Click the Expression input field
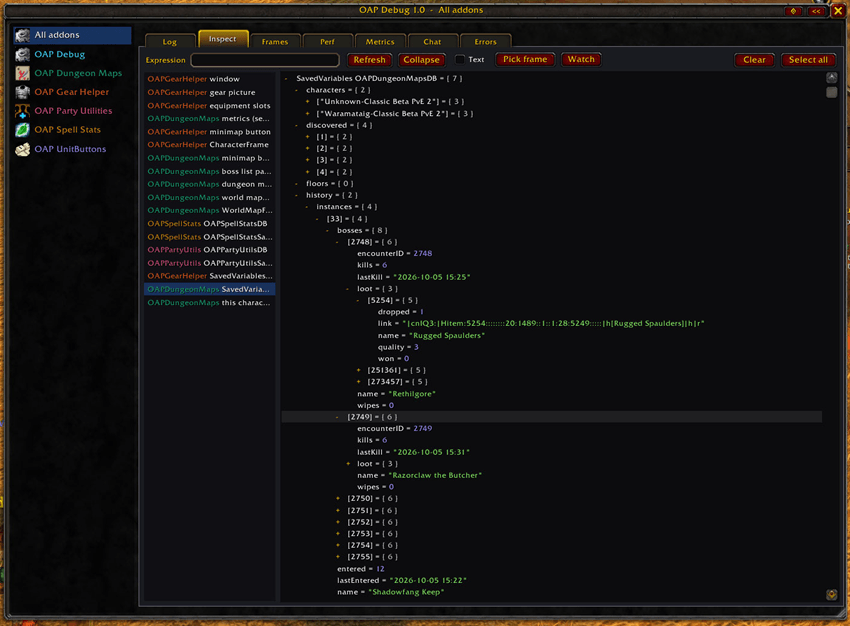The image size is (850, 626). (265, 60)
